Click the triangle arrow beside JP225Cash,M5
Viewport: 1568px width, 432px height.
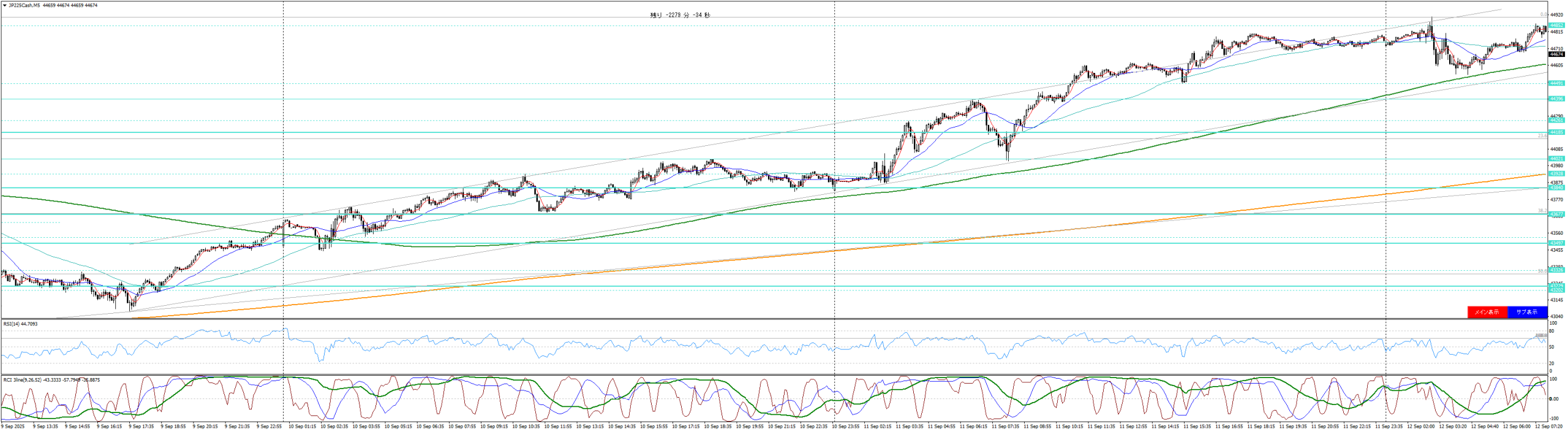pyautogui.click(x=5, y=6)
